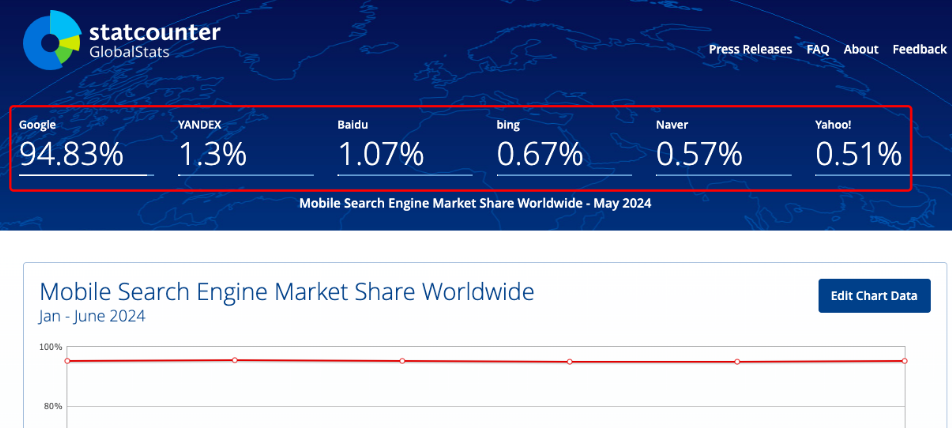Click the 80% y-axis label
This screenshot has width=952, height=428.
50,406
